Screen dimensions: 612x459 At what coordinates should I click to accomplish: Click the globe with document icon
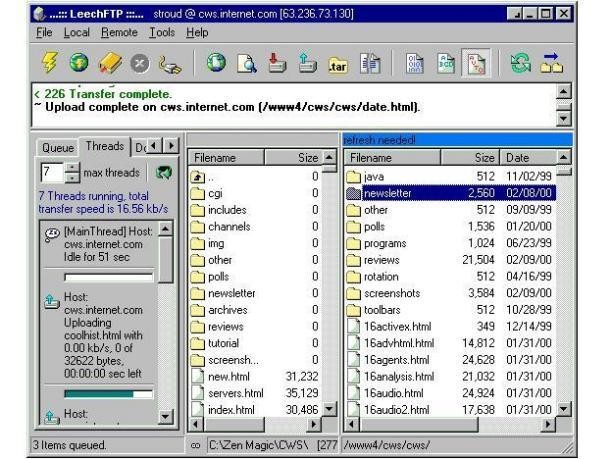tap(216, 62)
